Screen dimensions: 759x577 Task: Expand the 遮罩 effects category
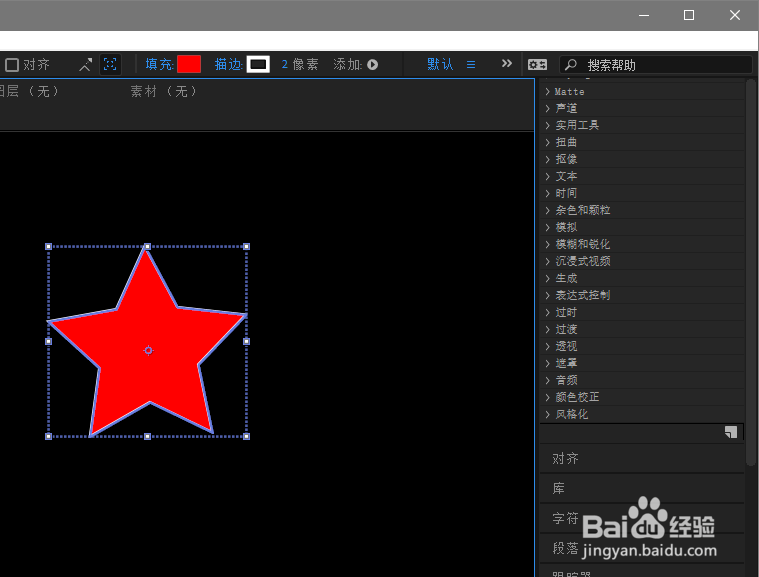click(x=547, y=363)
